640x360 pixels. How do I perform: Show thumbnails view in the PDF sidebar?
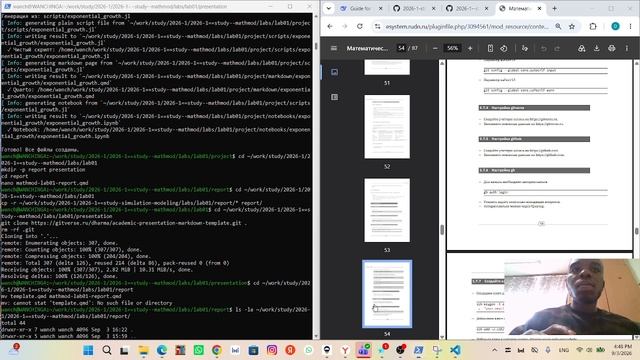pyautogui.click(x=334, y=72)
